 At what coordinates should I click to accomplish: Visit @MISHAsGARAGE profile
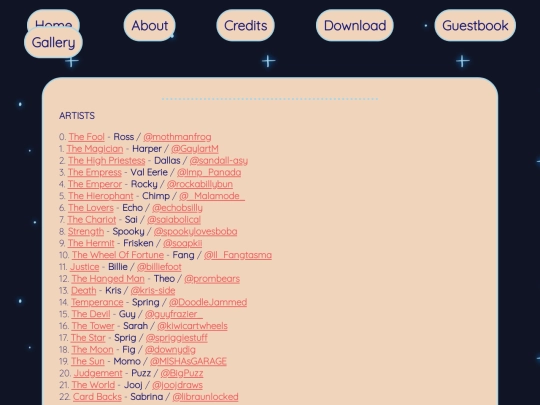click(188, 361)
